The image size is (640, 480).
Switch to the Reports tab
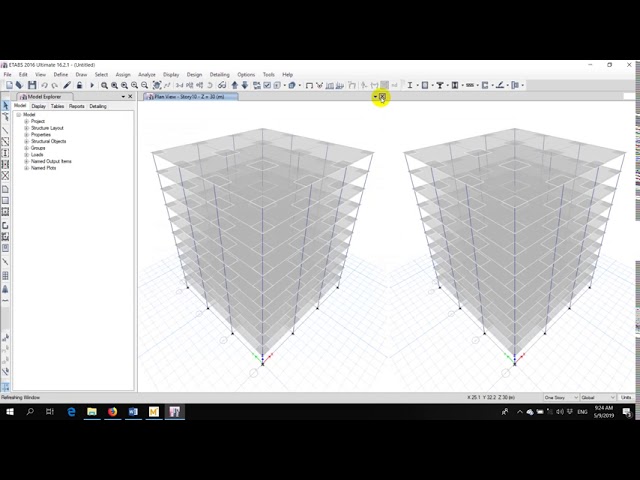77,106
